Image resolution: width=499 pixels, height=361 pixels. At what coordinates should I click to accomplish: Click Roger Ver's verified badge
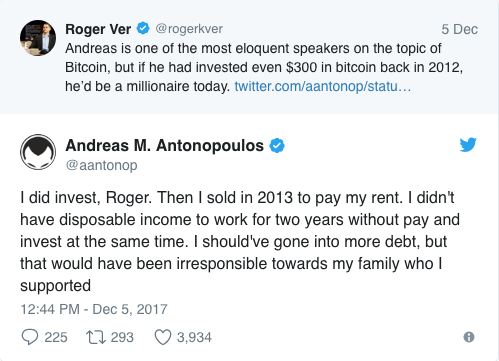143,28
